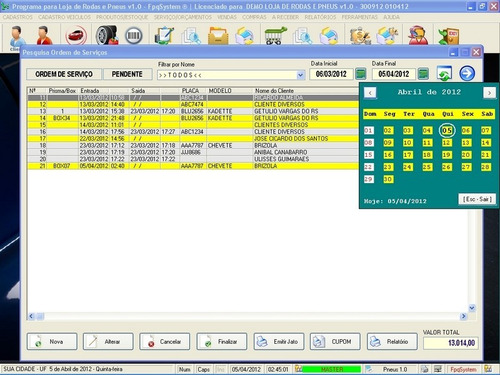Open the file box folder toolbar icon
The width and height of the screenshot is (500, 375).
click(x=218, y=35)
